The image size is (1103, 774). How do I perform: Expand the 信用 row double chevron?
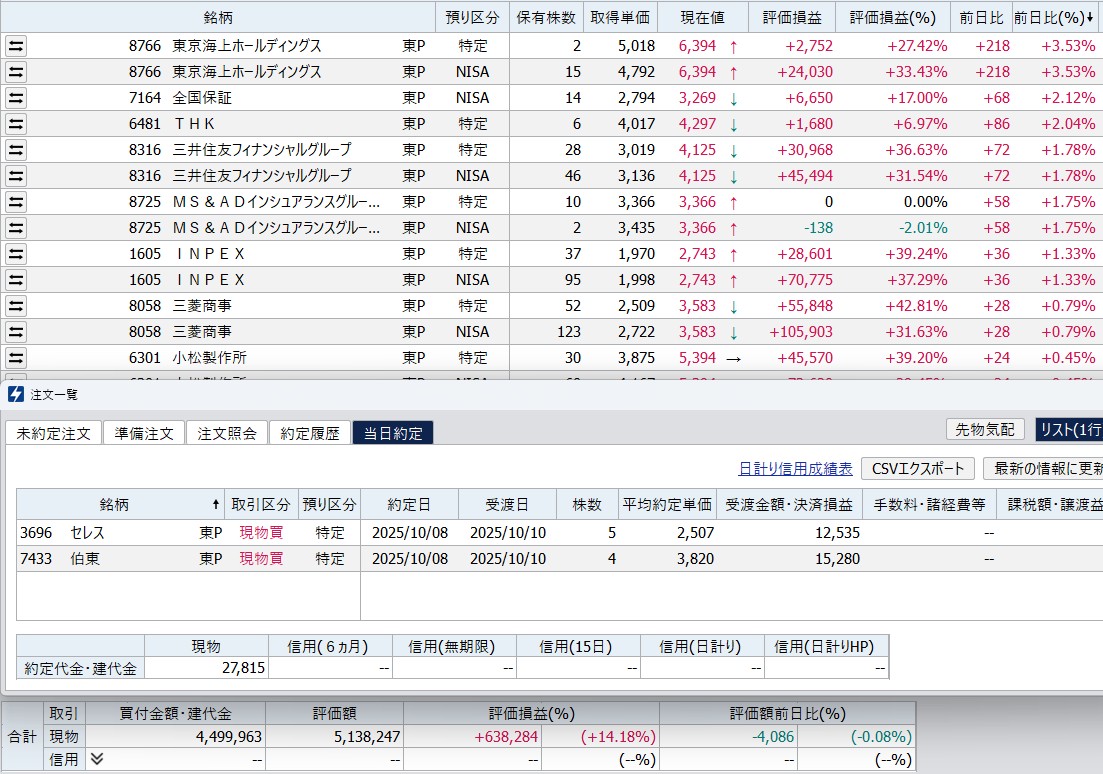click(x=97, y=759)
